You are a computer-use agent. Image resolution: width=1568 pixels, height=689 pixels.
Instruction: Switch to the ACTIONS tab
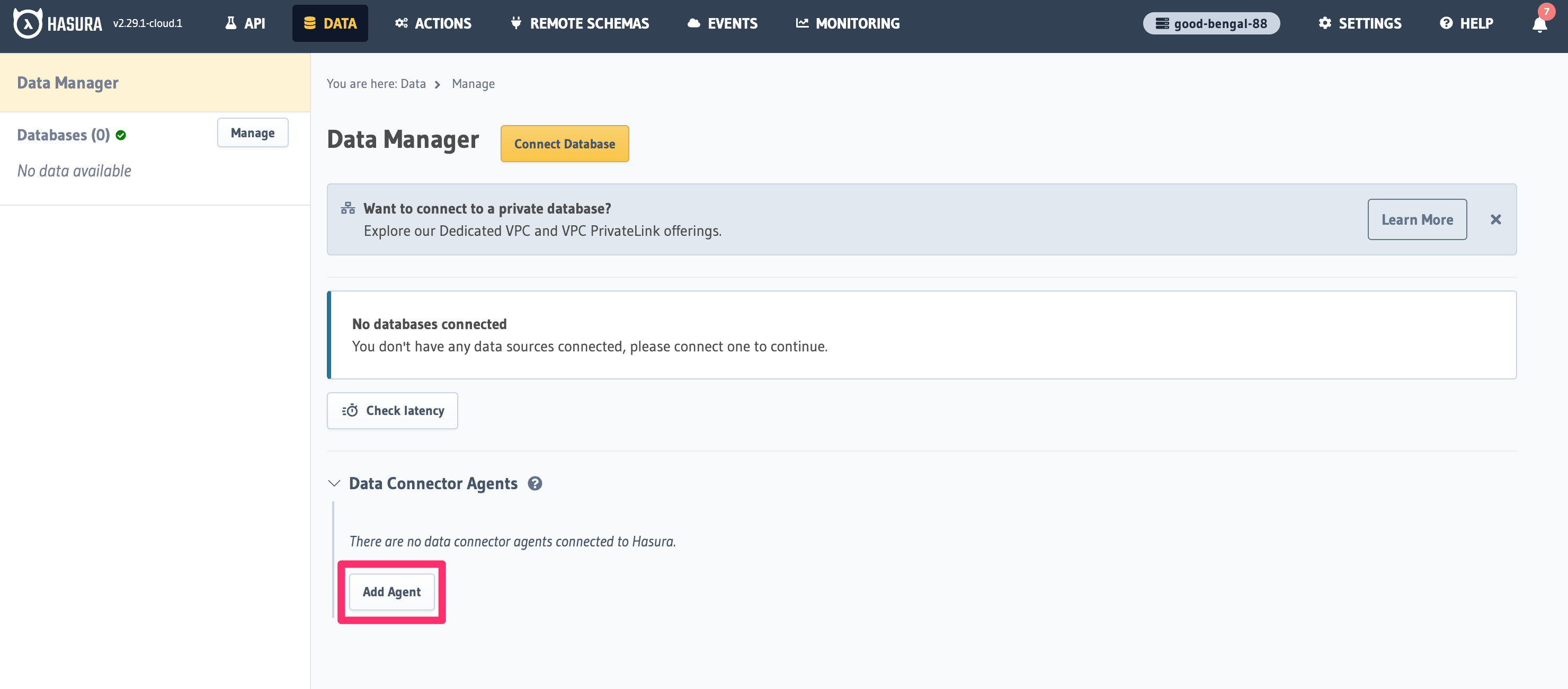(433, 23)
